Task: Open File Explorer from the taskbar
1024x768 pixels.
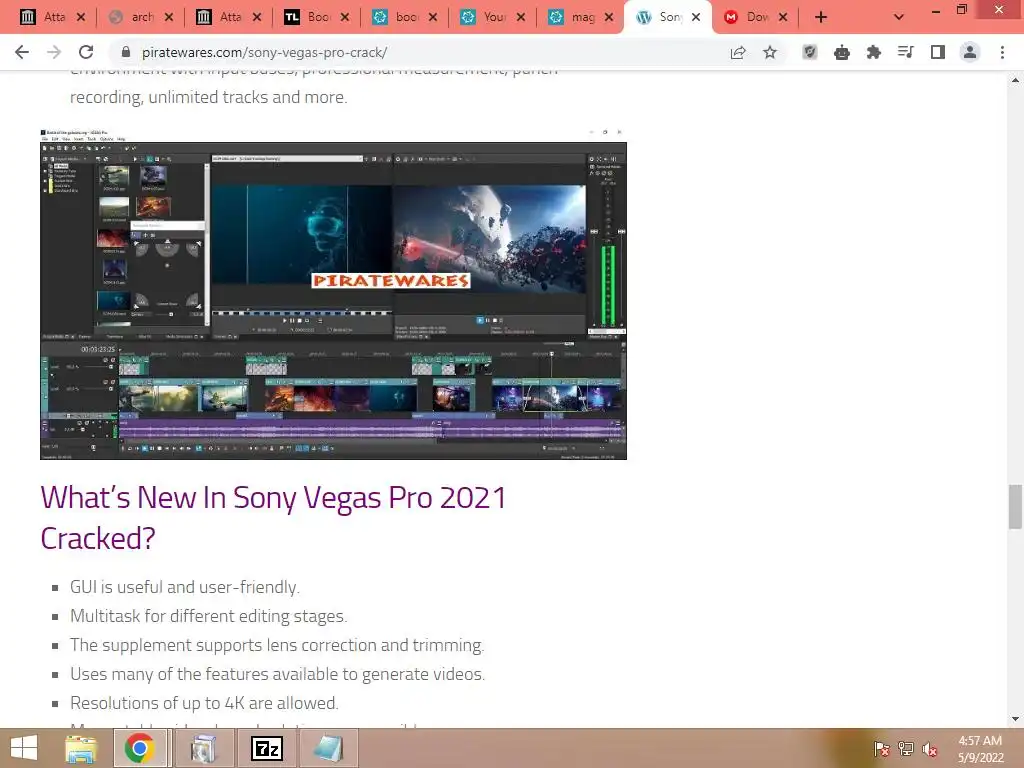Action: click(81, 748)
